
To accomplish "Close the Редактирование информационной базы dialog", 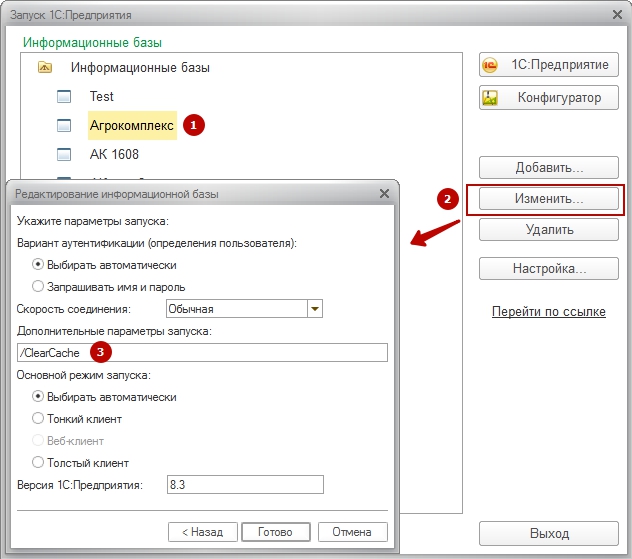I will tap(384, 193).
